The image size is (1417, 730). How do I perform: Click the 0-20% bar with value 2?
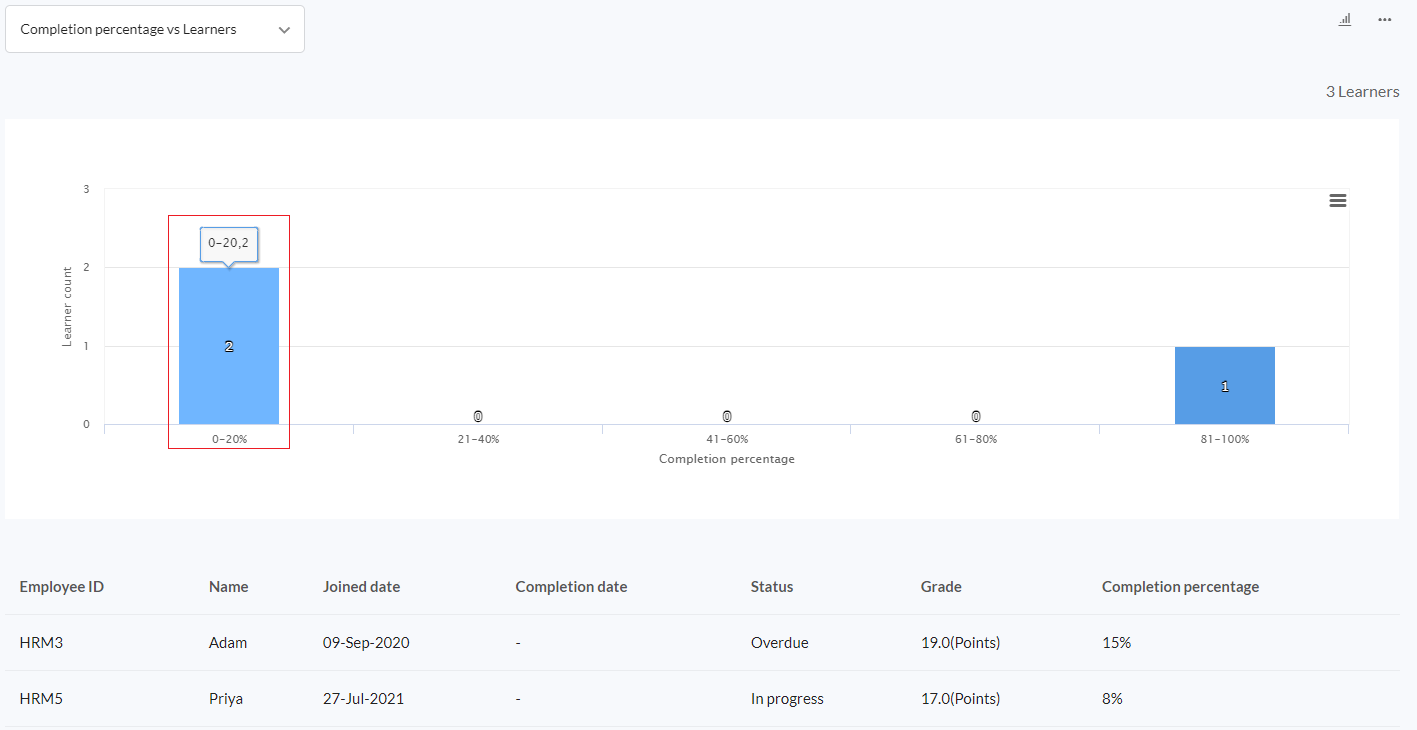pos(229,346)
